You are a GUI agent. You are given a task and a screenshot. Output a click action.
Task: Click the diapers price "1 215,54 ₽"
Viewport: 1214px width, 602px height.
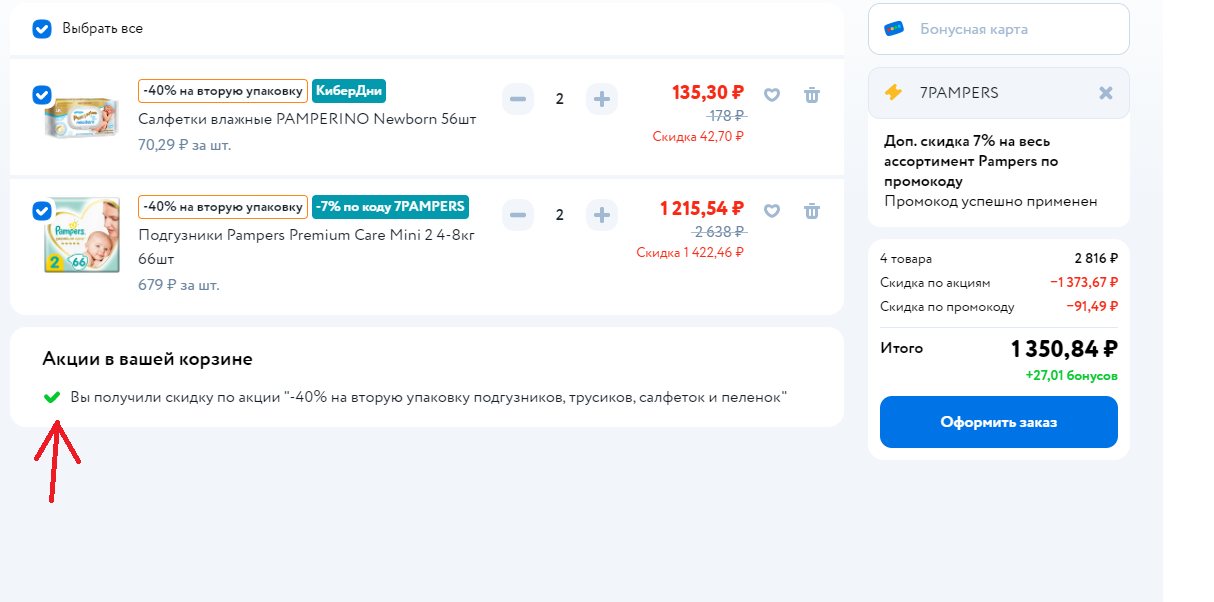pyautogui.click(x=702, y=208)
